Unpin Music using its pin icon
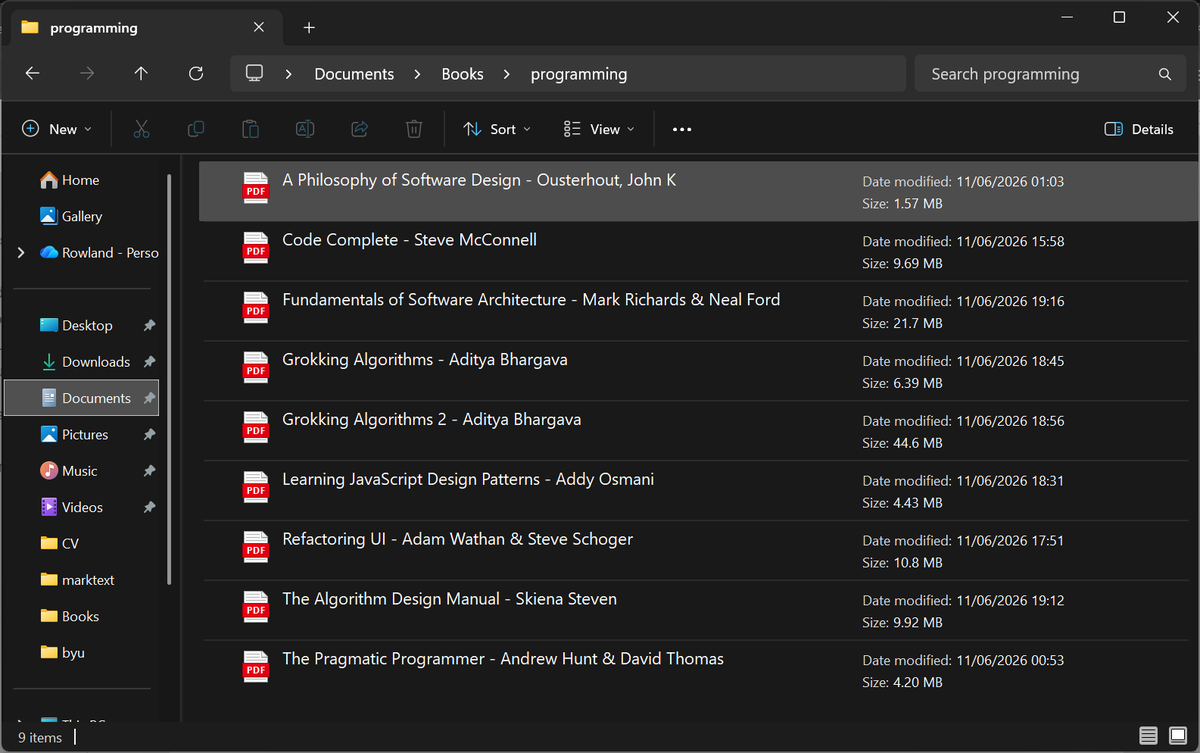1200x753 pixels. (149, 470)
